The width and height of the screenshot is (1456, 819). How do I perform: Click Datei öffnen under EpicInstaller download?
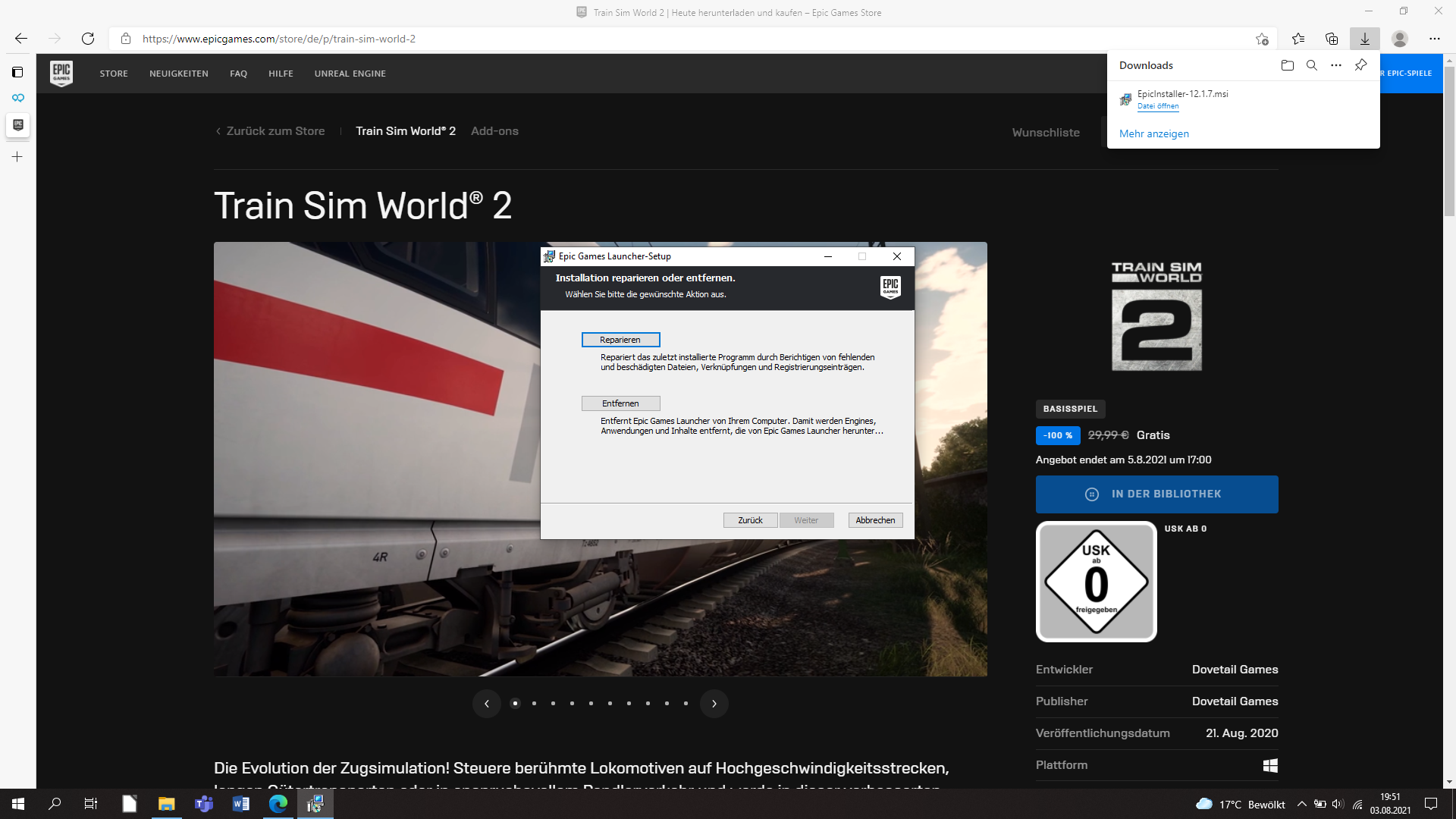tap(1158, 106)
